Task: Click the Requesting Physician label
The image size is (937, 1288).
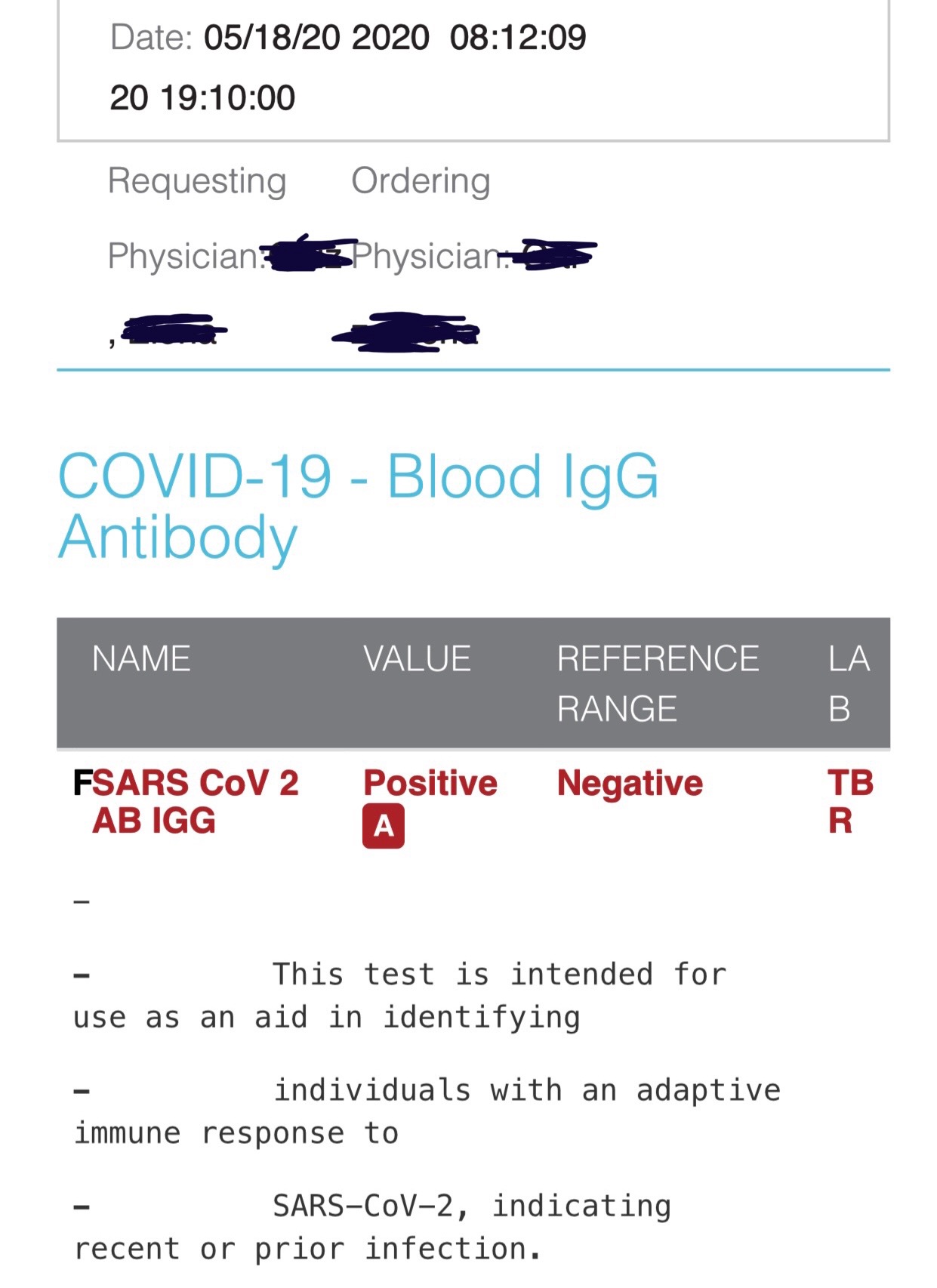Action: pos(196,218)
